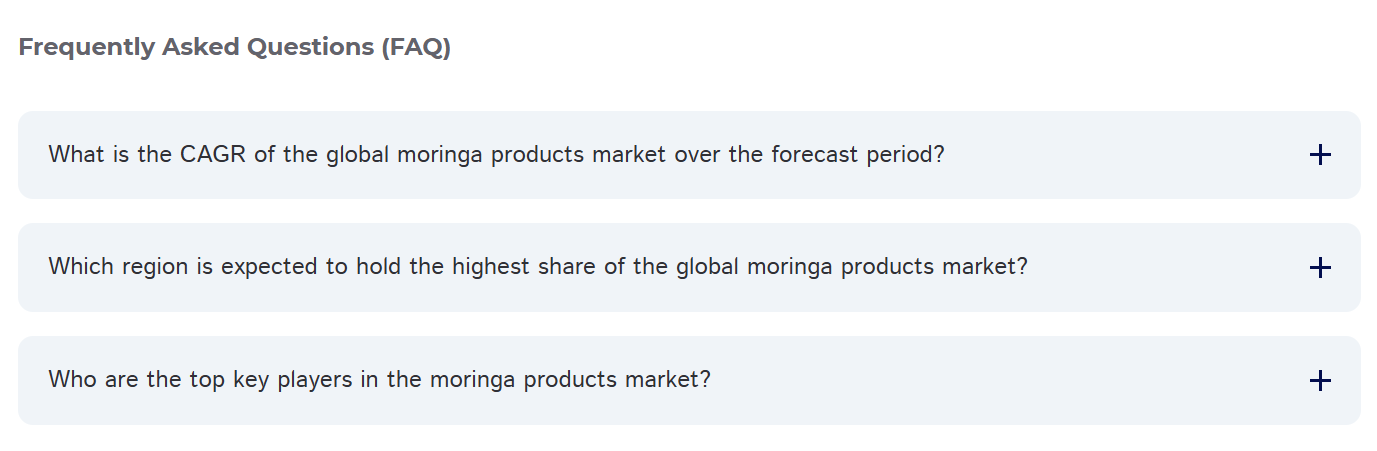Expand the CAGR of moringa market question
The width and height of the screenshot is (1377, 451).
coord(496,155)
